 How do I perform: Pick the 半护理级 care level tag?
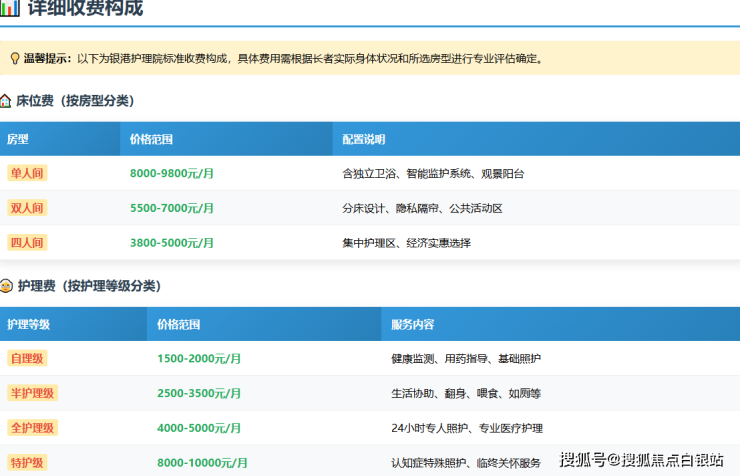(x=32, y=393)
